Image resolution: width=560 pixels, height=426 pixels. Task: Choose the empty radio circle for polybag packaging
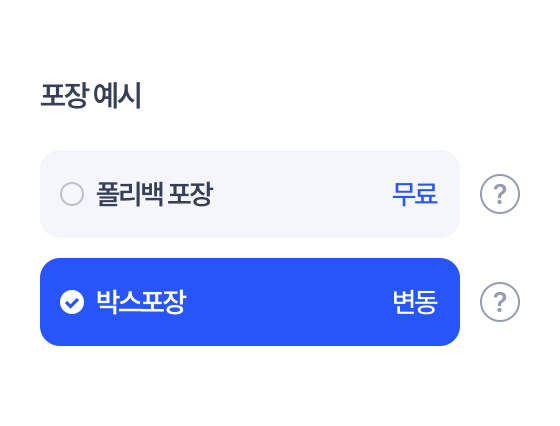[72, 194]
